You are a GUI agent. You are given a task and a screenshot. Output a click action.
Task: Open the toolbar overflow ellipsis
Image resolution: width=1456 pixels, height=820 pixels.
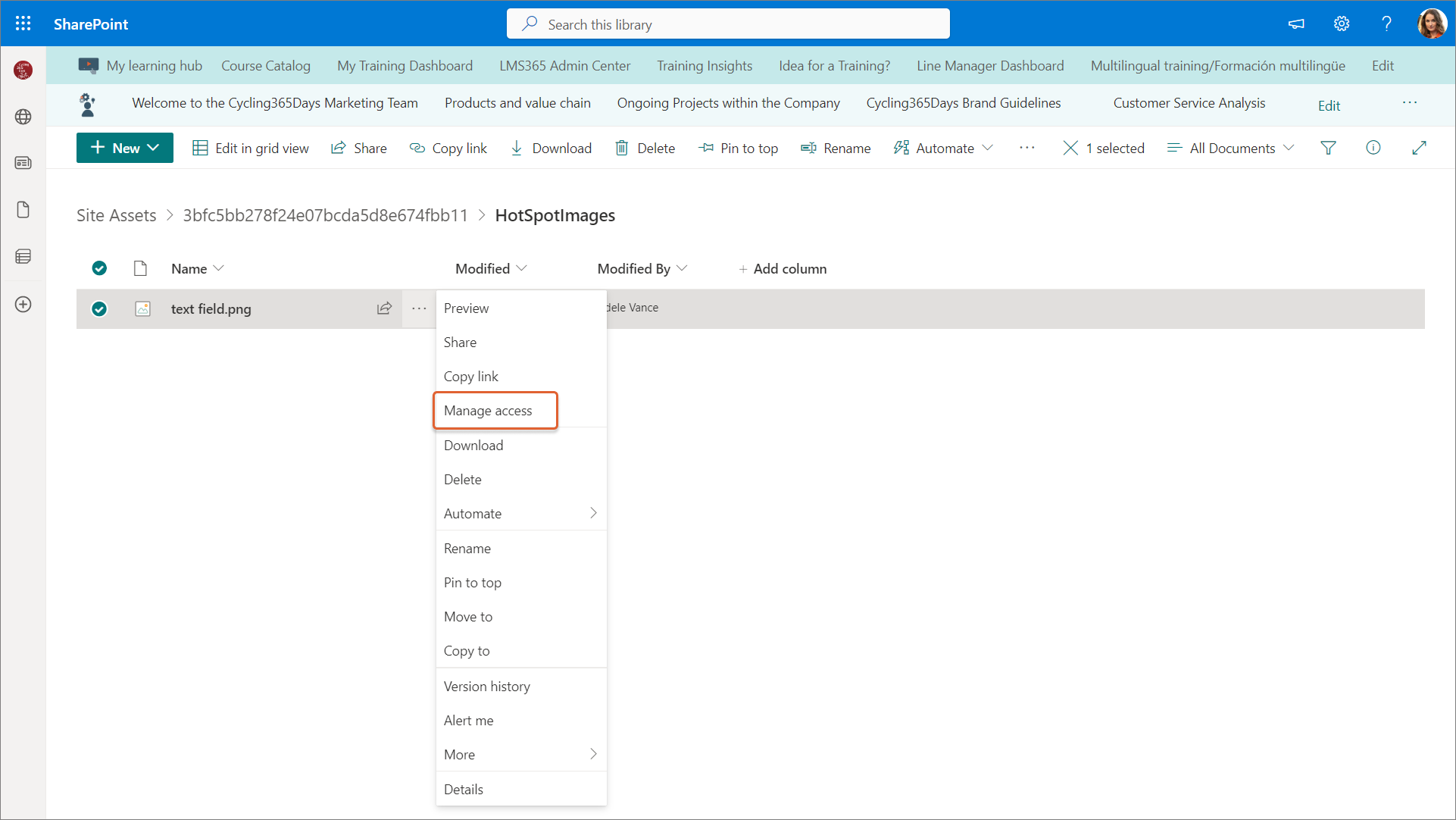pos(1026,148)
